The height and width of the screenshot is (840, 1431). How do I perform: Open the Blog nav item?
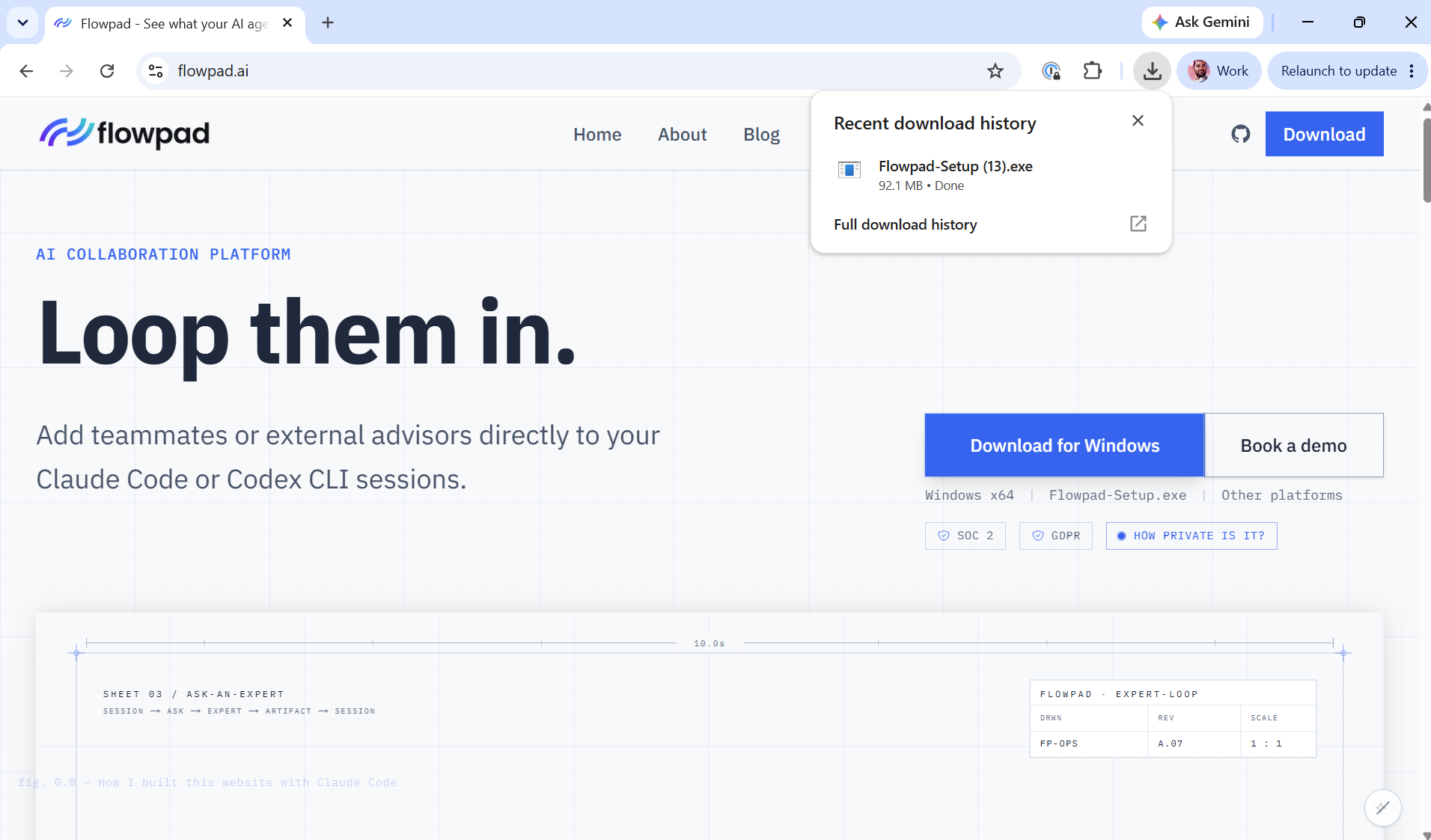coord(761,135)
